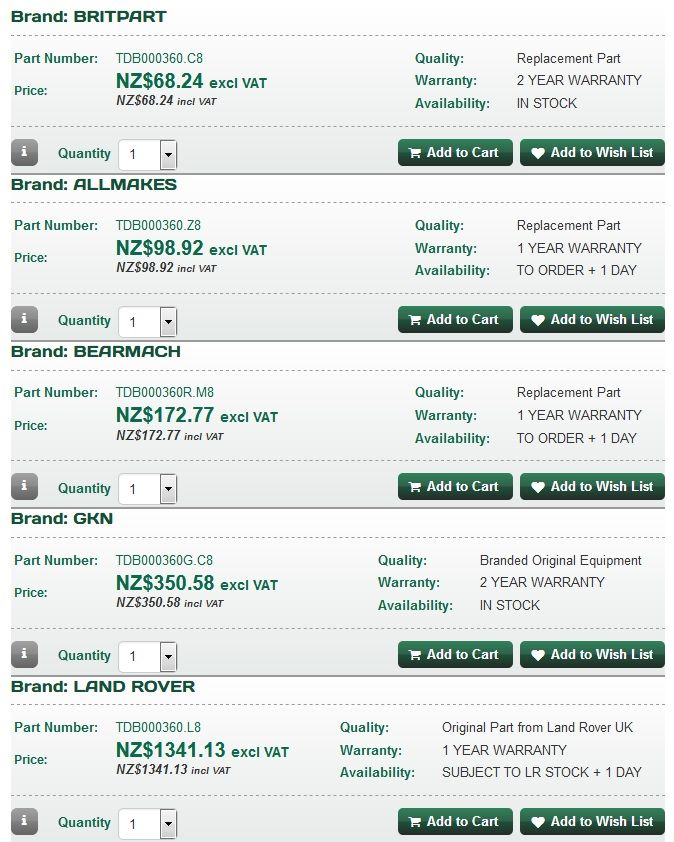Add GKN part to Wish List
Viewport: 674px width, 842px height.
pyautogui.click(x=592, y=655)
